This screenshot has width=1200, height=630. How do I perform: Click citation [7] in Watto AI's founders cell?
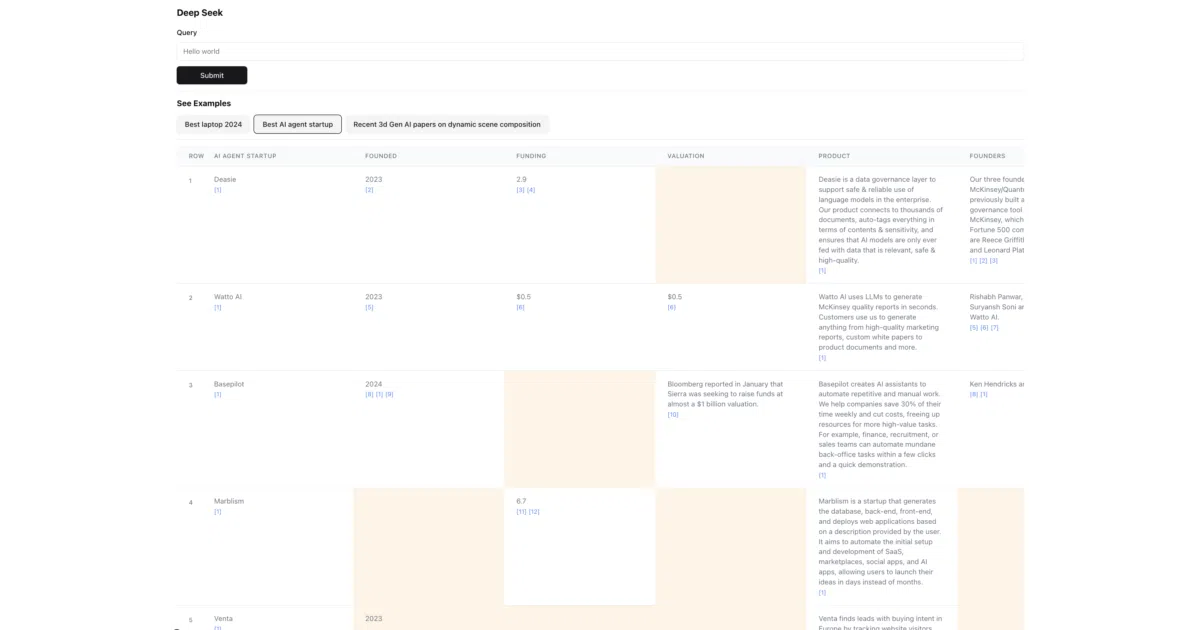994,327
